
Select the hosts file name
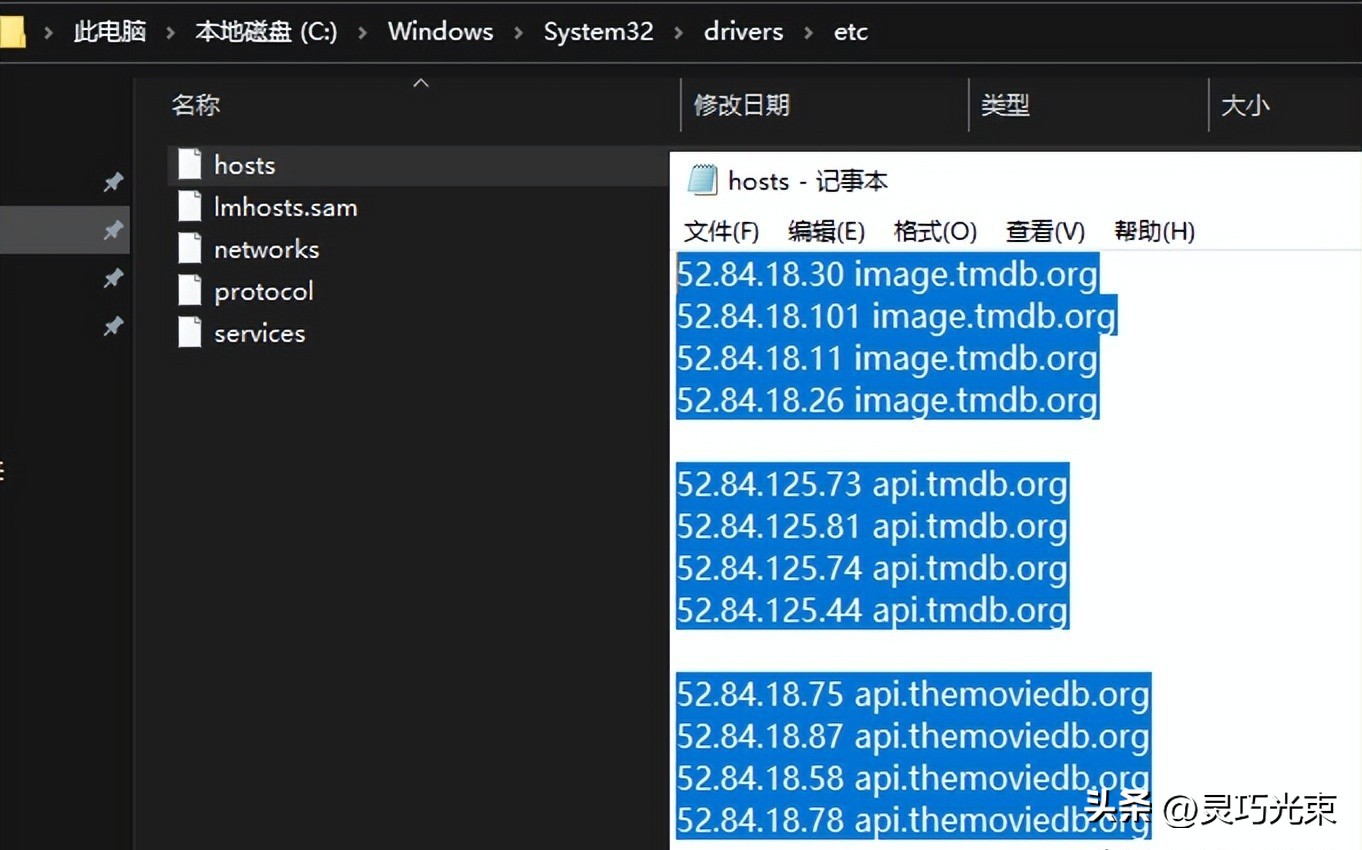(x=244, y=165)
